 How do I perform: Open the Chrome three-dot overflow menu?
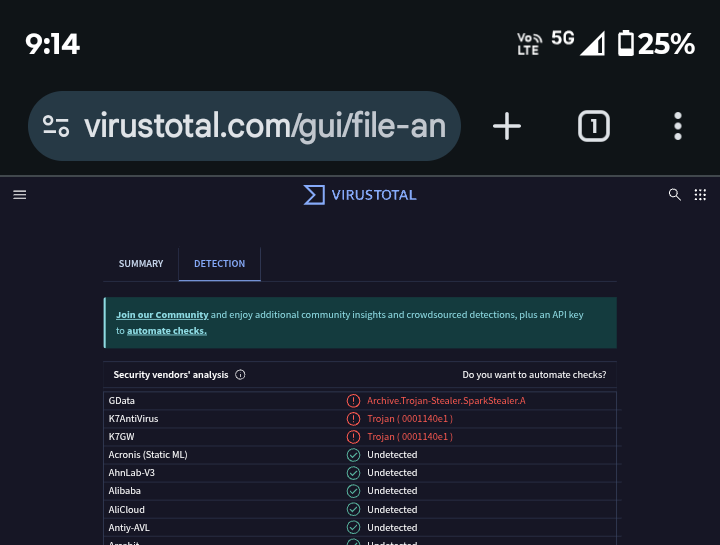pos(678,126)
